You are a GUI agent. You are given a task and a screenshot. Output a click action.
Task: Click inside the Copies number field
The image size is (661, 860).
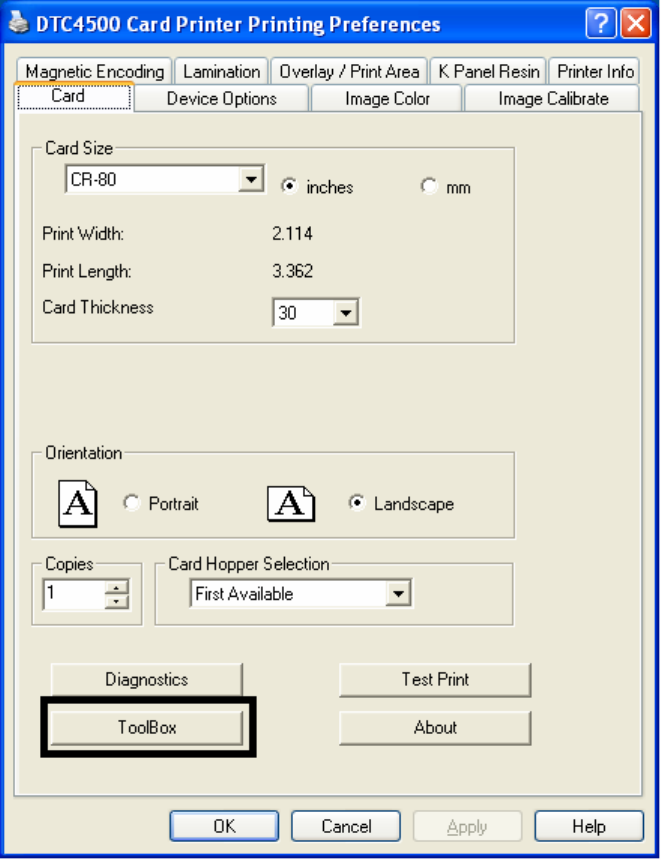[74, 594]
